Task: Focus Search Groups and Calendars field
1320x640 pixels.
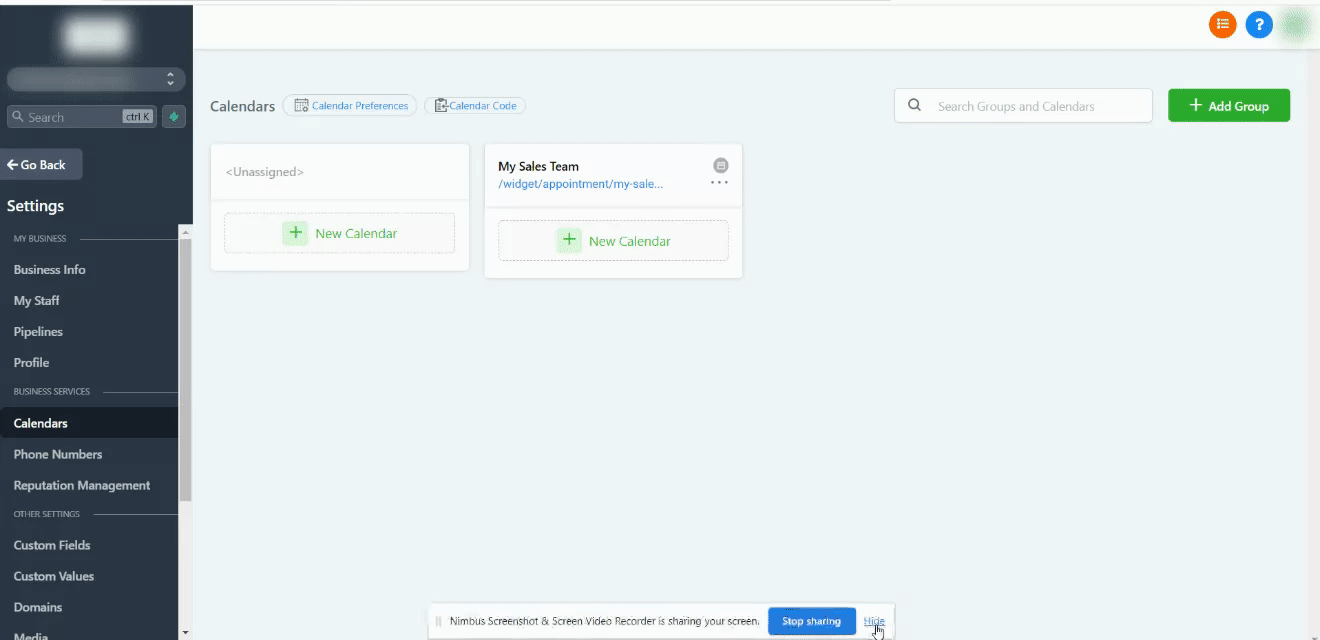Action: coord(1023,106)
